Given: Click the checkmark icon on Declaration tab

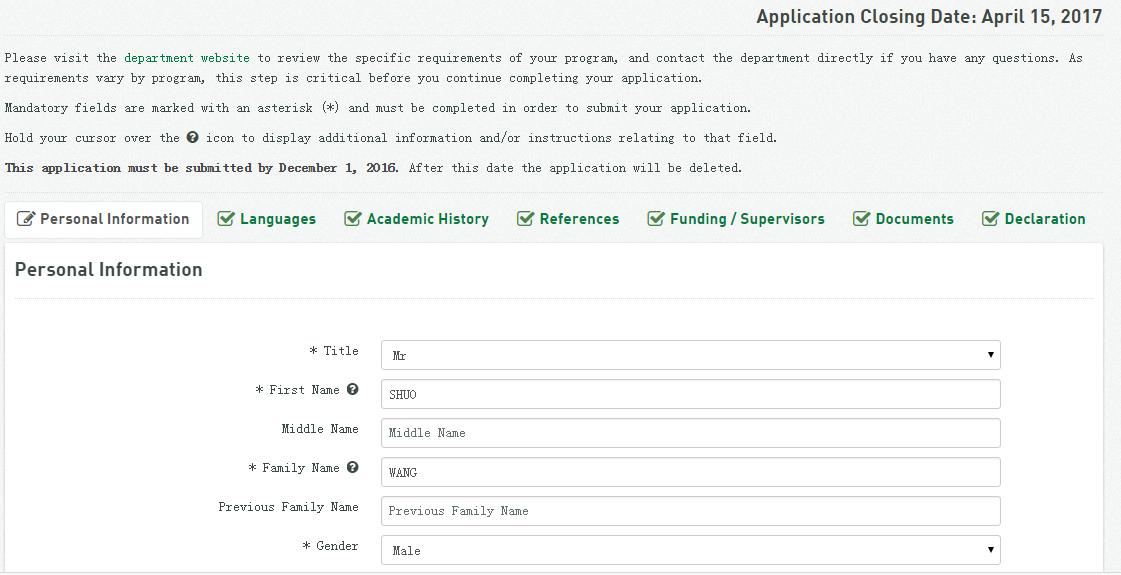Looking at the screenshot, I should pos(990,219).
